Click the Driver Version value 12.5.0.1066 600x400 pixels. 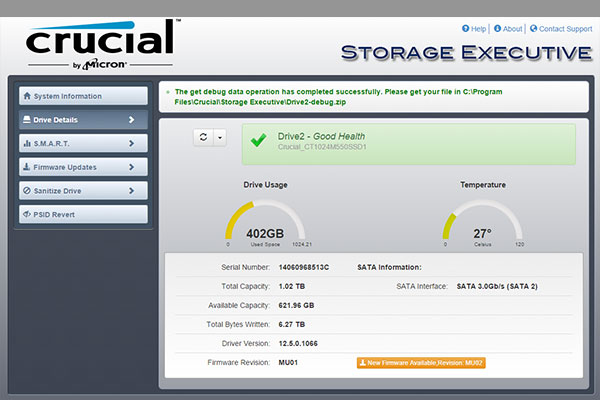(x=298, y=343)
